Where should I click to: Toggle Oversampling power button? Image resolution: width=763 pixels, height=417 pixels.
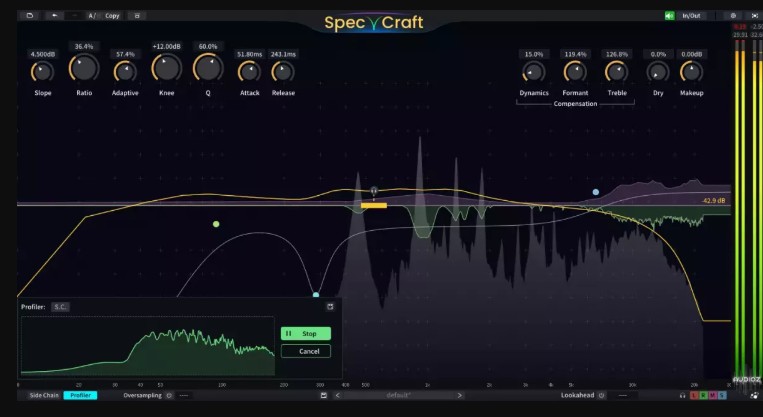pyautogui.click(x=169, y=396)
